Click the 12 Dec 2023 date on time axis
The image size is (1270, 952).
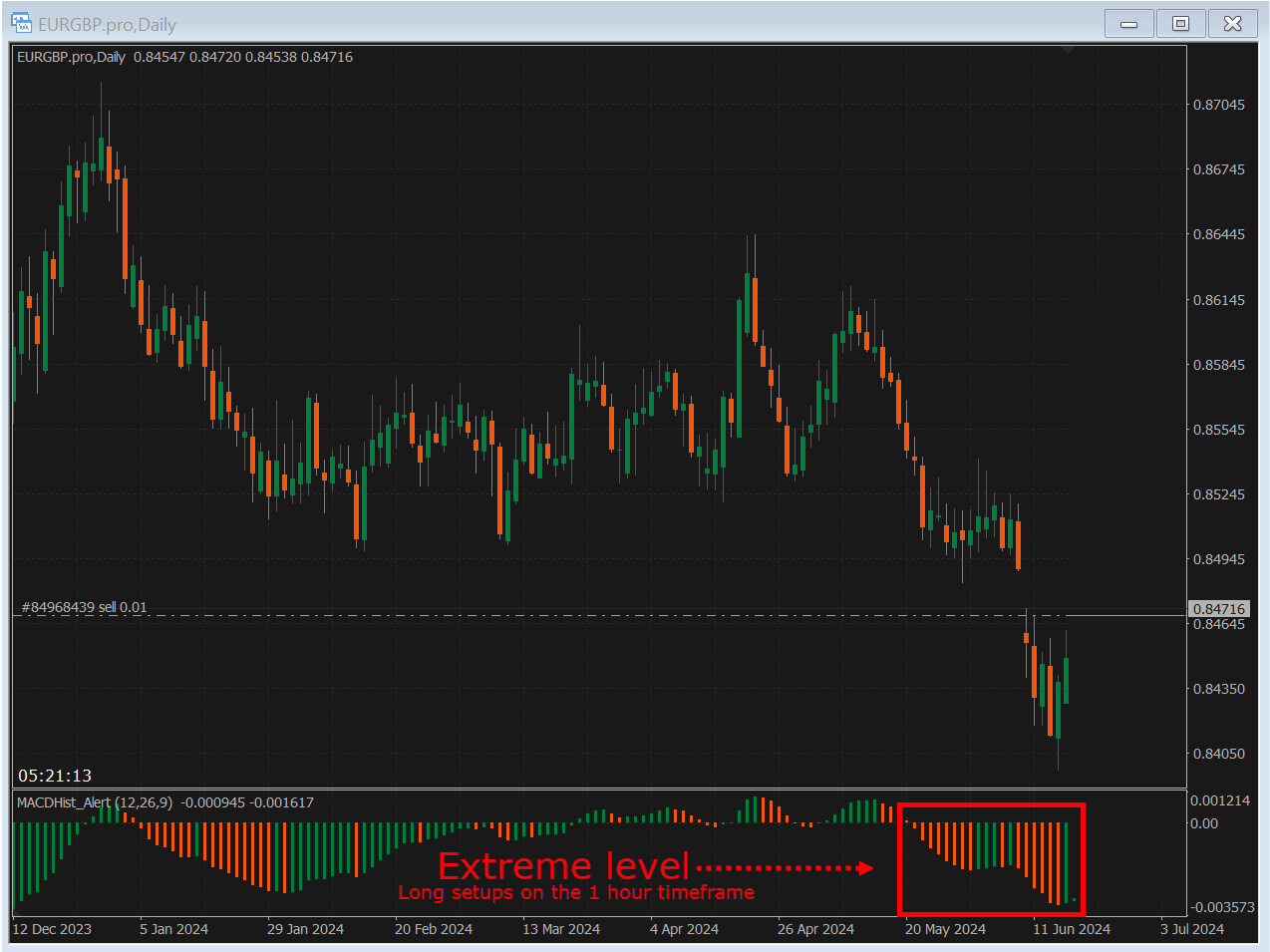coord(52,929)
